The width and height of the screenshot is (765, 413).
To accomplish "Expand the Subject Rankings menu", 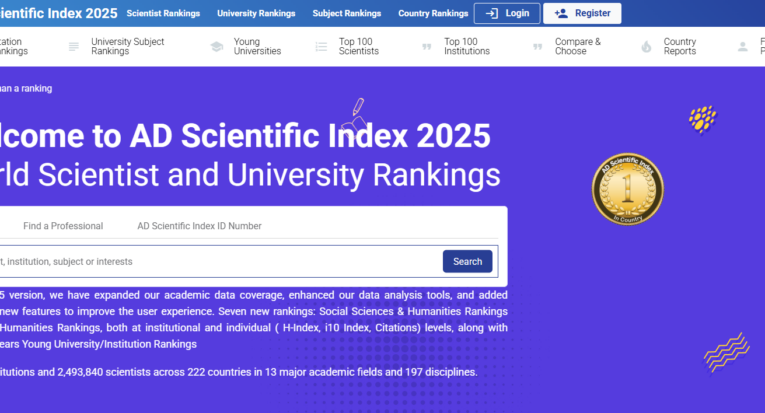I will pyautogui.click(x=346, y=14).
